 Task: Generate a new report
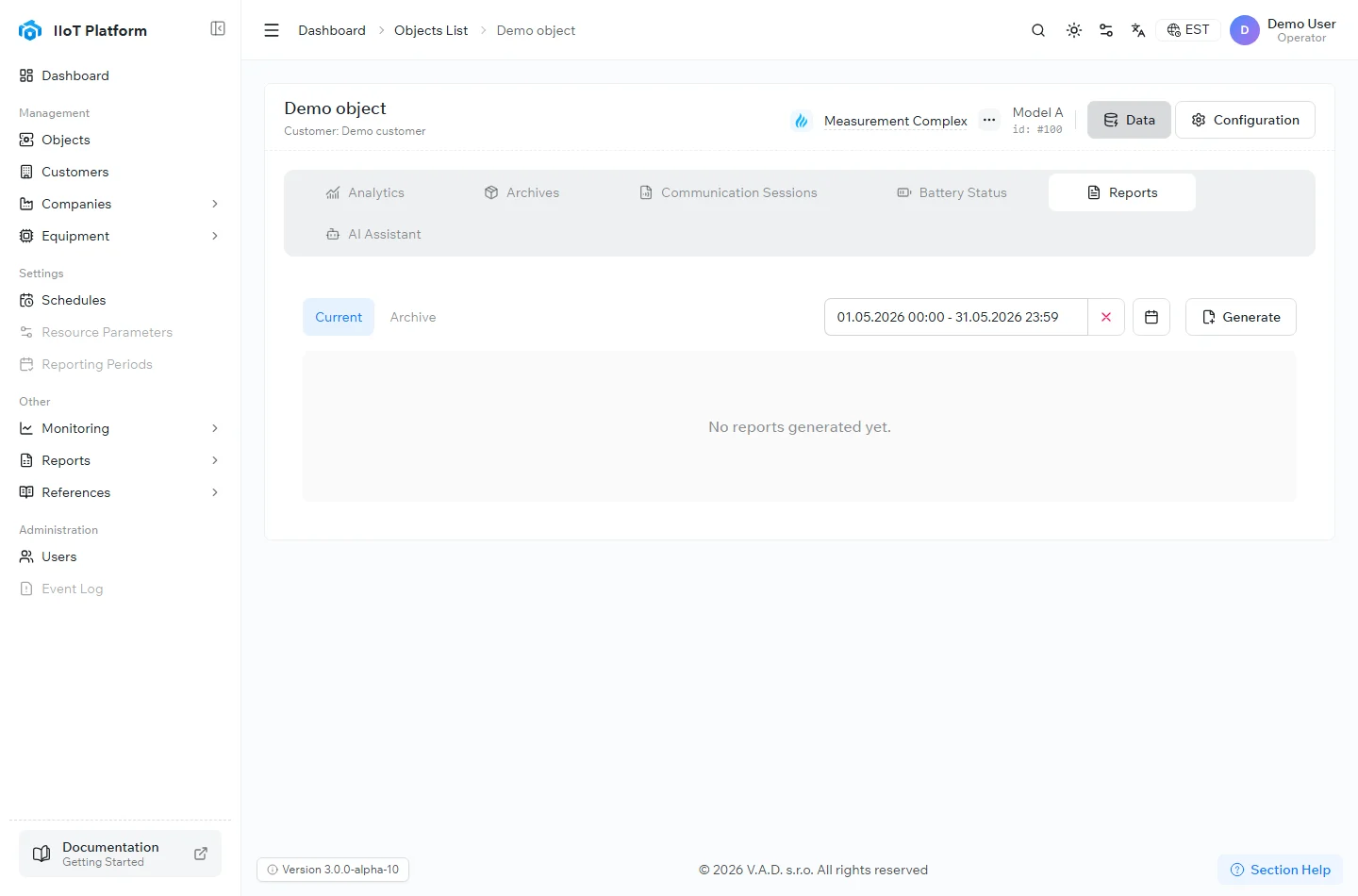tap(1241, 317)
